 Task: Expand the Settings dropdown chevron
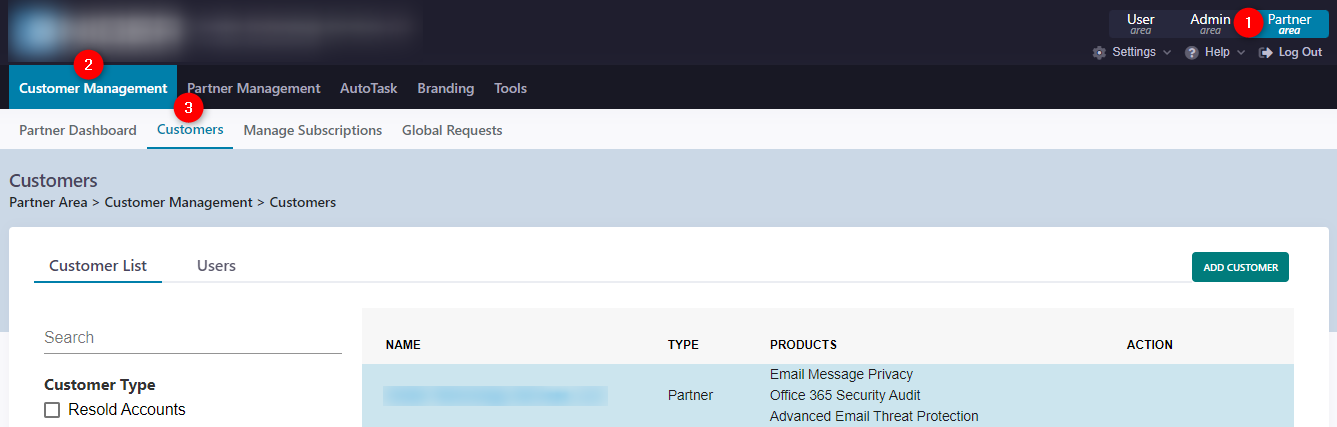(1167, 52)
